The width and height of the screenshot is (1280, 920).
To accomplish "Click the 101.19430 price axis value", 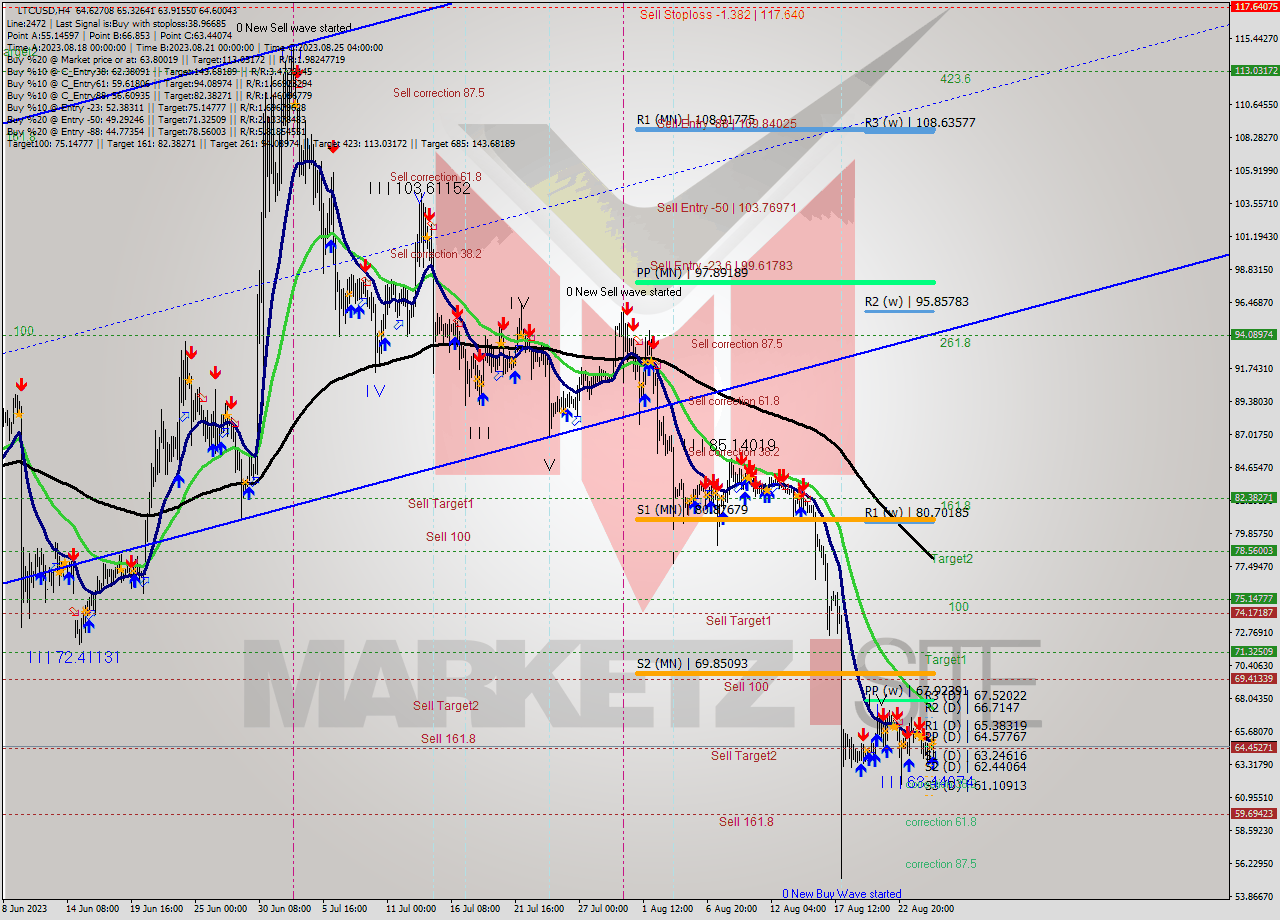I will tap(1257, 237).
